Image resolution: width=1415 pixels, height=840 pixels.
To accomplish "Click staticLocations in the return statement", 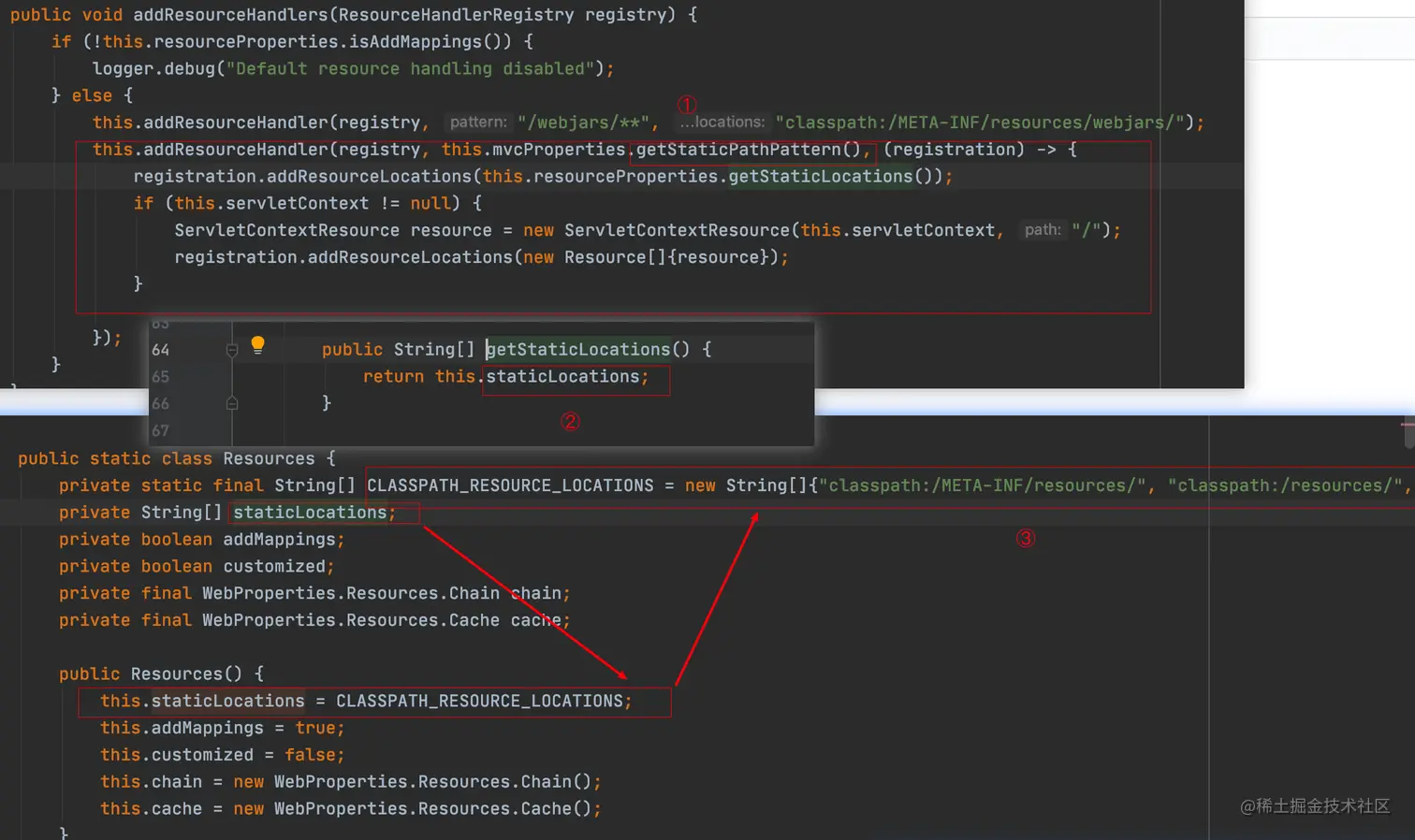I will tap(562, 377).
